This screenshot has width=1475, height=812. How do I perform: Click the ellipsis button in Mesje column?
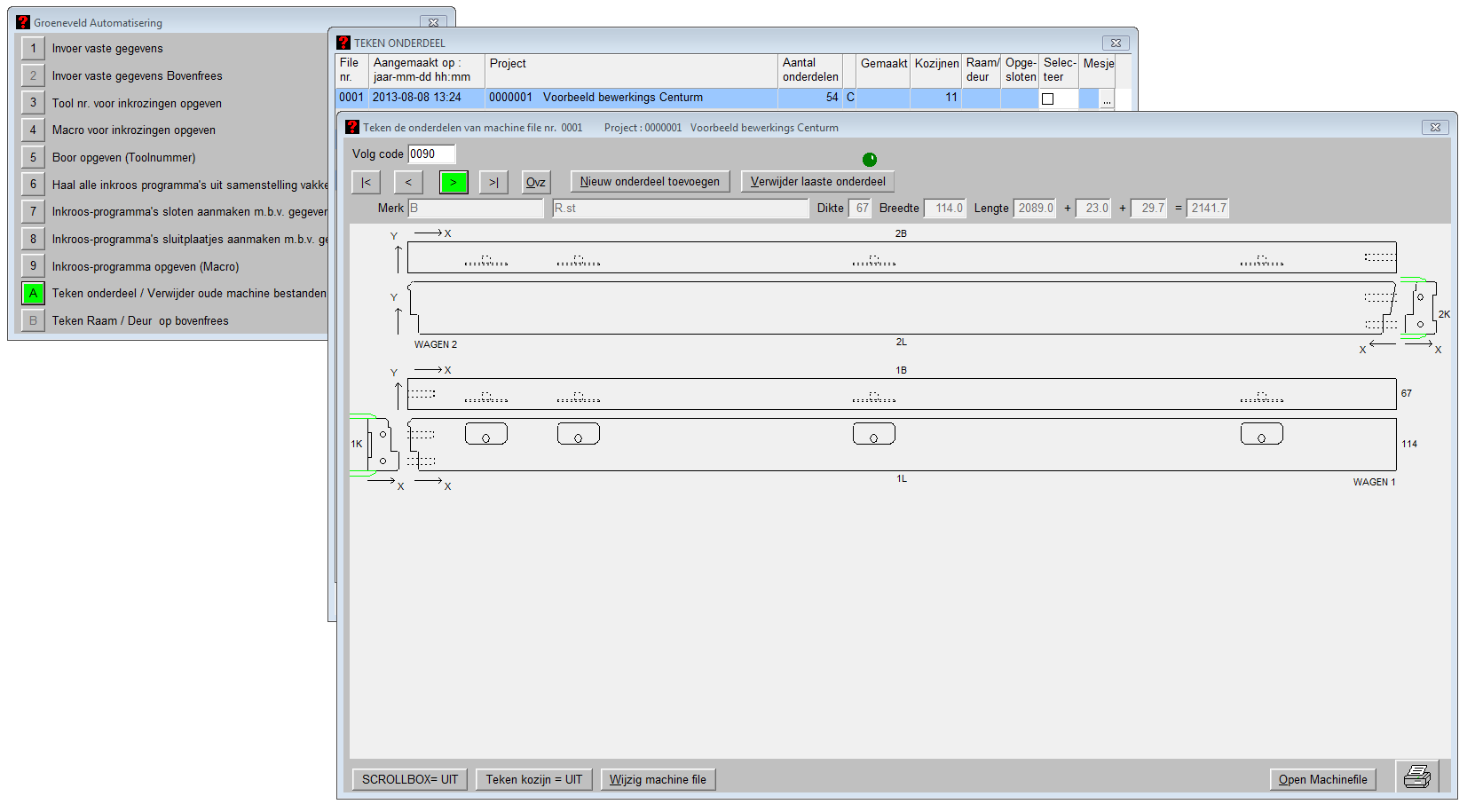pos(1106,99)
